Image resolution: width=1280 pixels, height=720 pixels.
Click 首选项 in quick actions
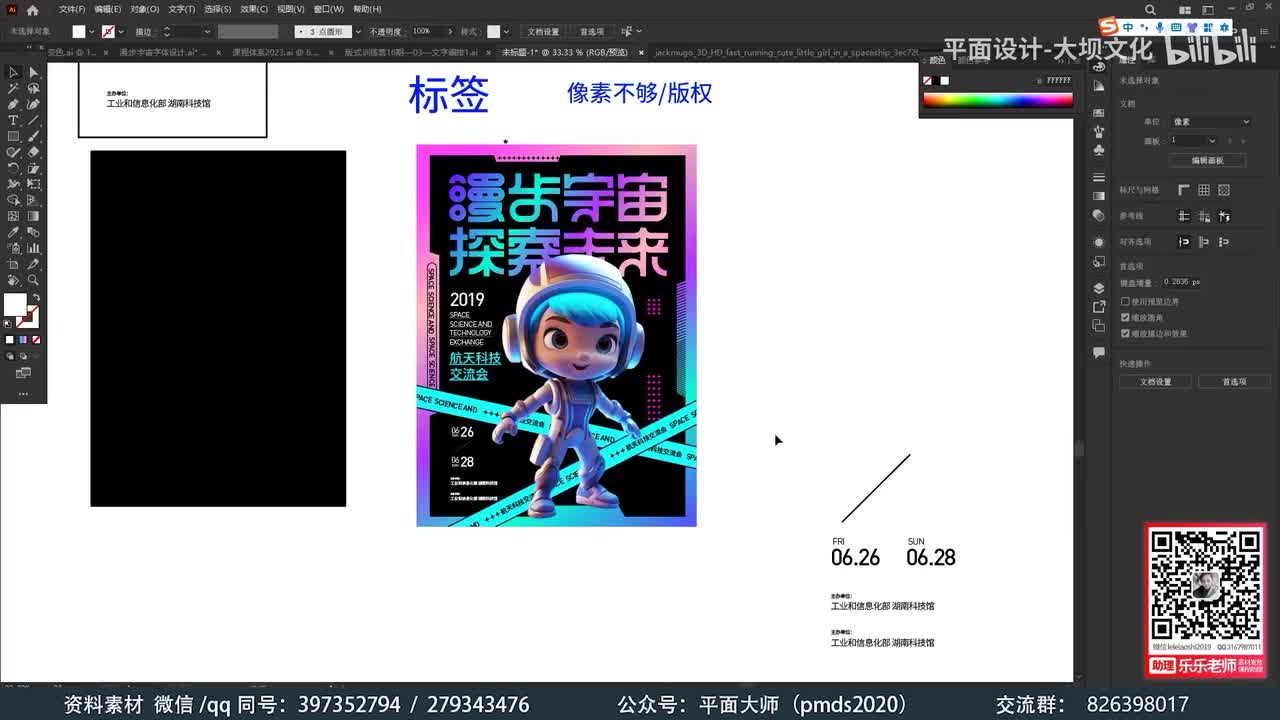click(x=1234, y=381)
